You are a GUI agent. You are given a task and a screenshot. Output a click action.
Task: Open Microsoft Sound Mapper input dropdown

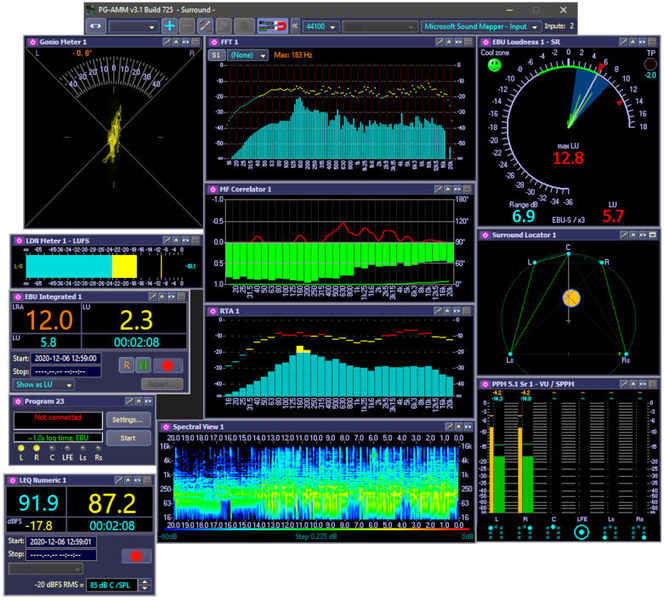point(481,27)
